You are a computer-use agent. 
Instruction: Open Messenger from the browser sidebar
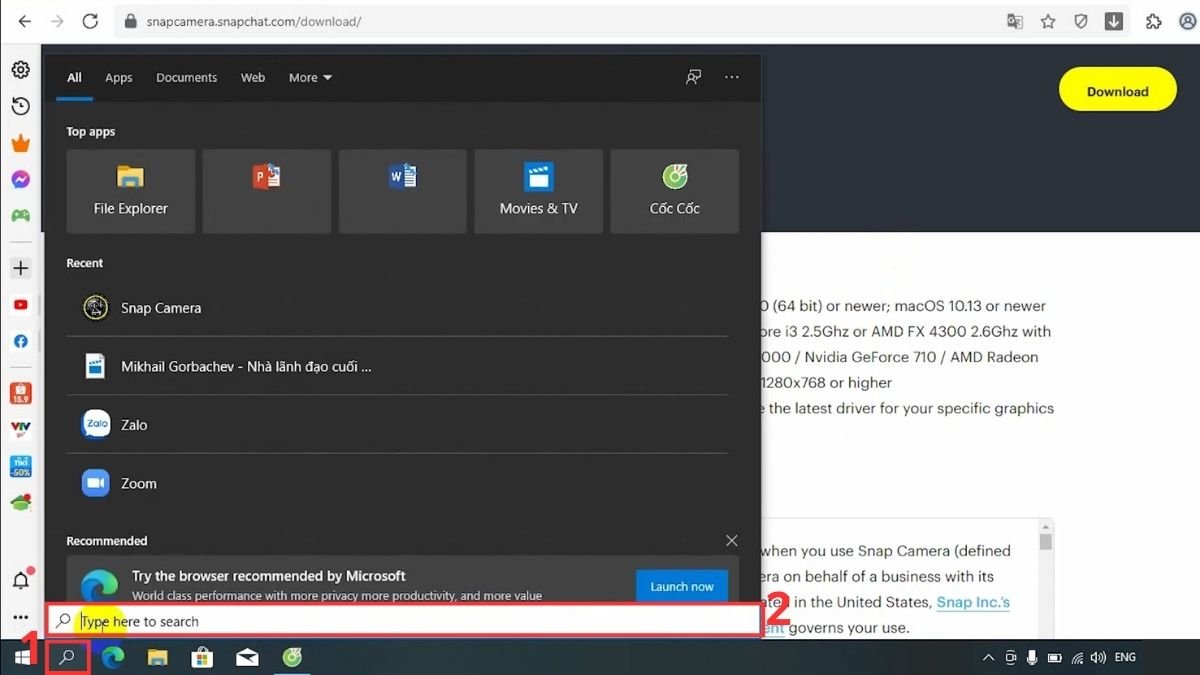[20, 180]
